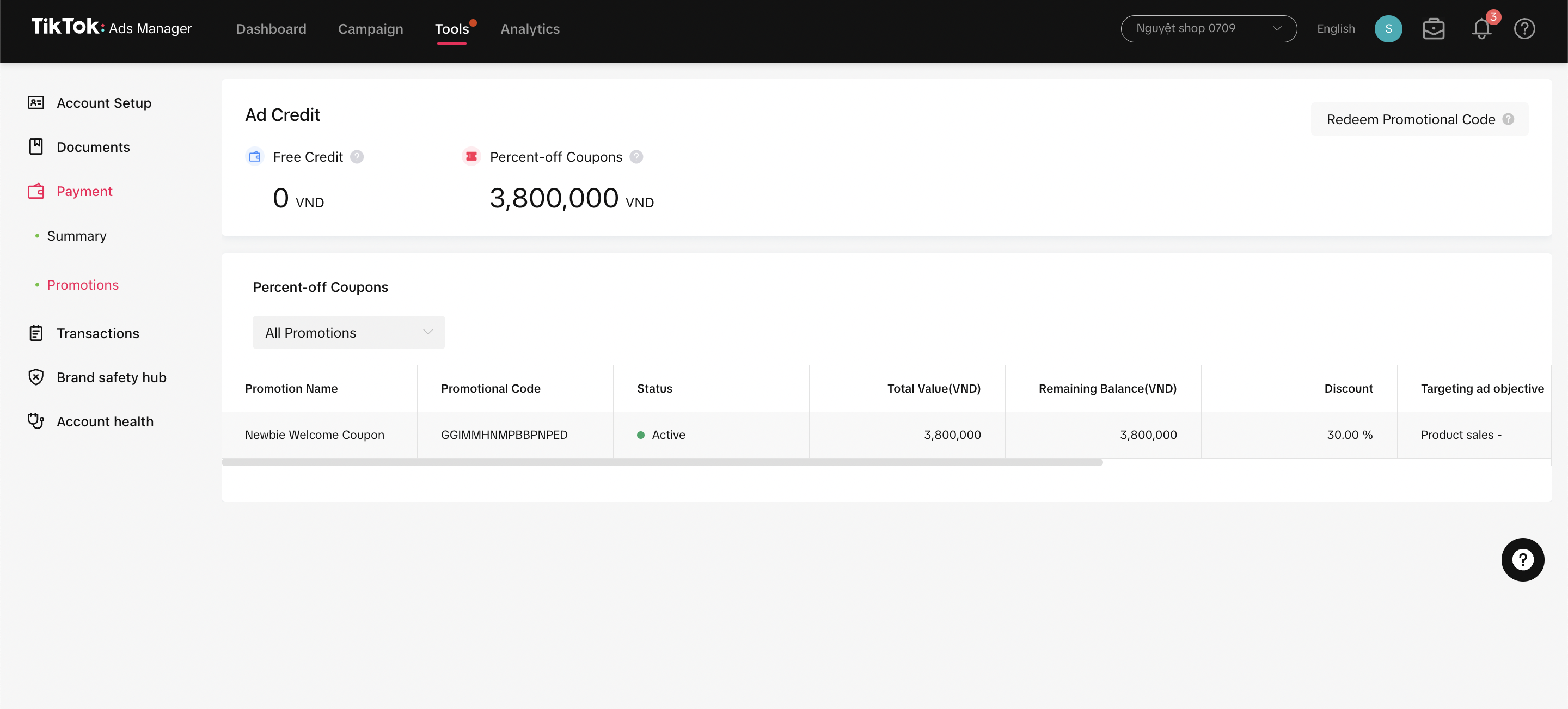Click the notification bell icon
This screenshot has height=709, width=1568.
coord(1481,29)
